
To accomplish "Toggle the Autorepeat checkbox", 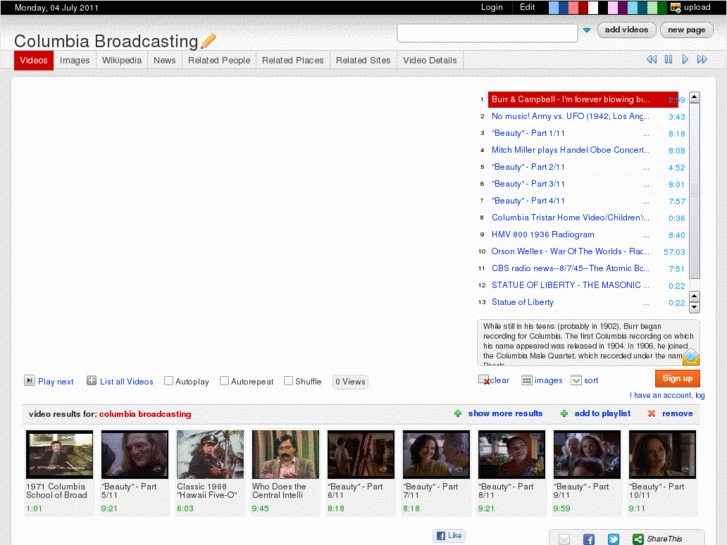I will (x=225, y=381).
